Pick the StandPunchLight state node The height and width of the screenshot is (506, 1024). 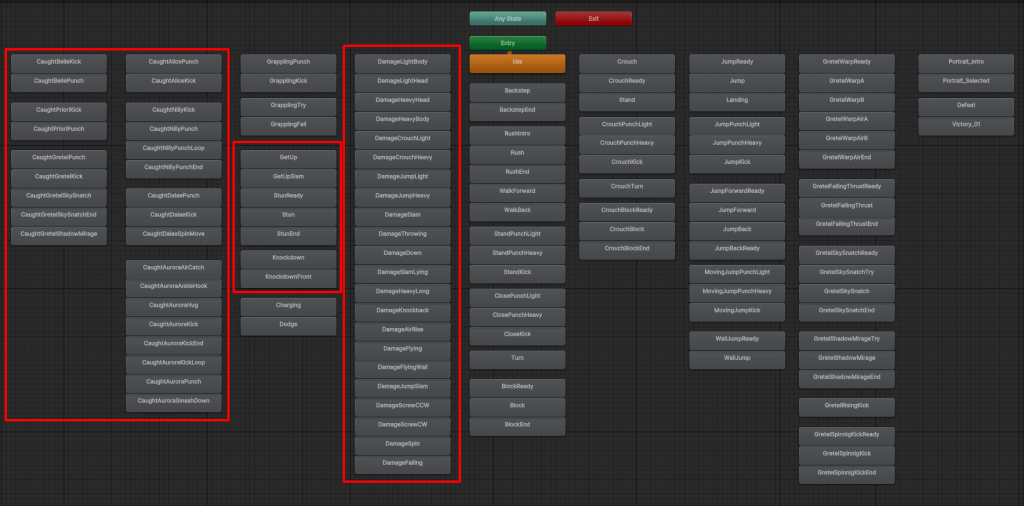click(517, 233)
